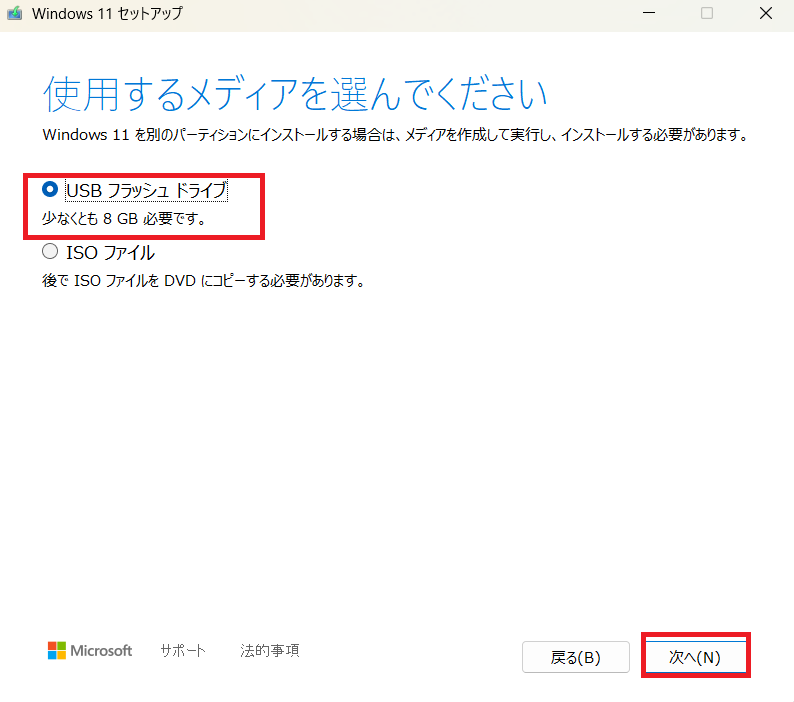The width and height of the screenshot is (794, 702).
Task: Click the text 少なくとも 8 GB 必要です。
Action: coord(125,218)
